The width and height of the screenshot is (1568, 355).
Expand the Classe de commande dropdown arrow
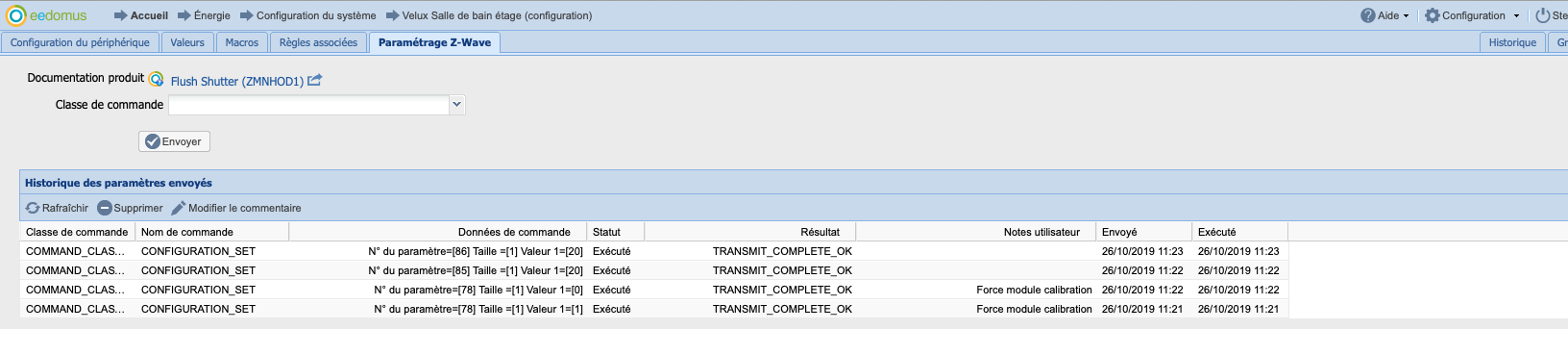[457, 105]
